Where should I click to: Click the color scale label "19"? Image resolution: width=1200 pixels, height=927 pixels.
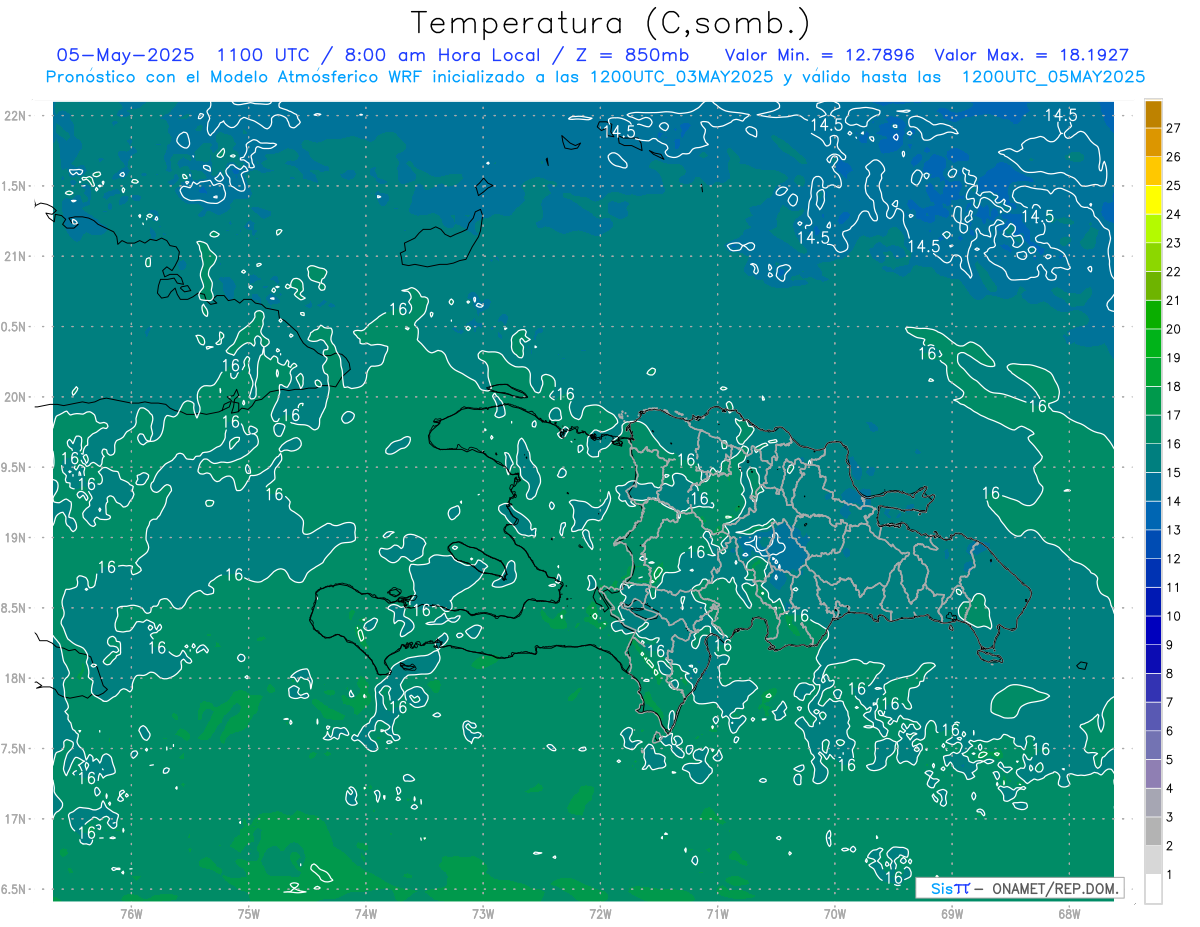(x=1174, y=358)
